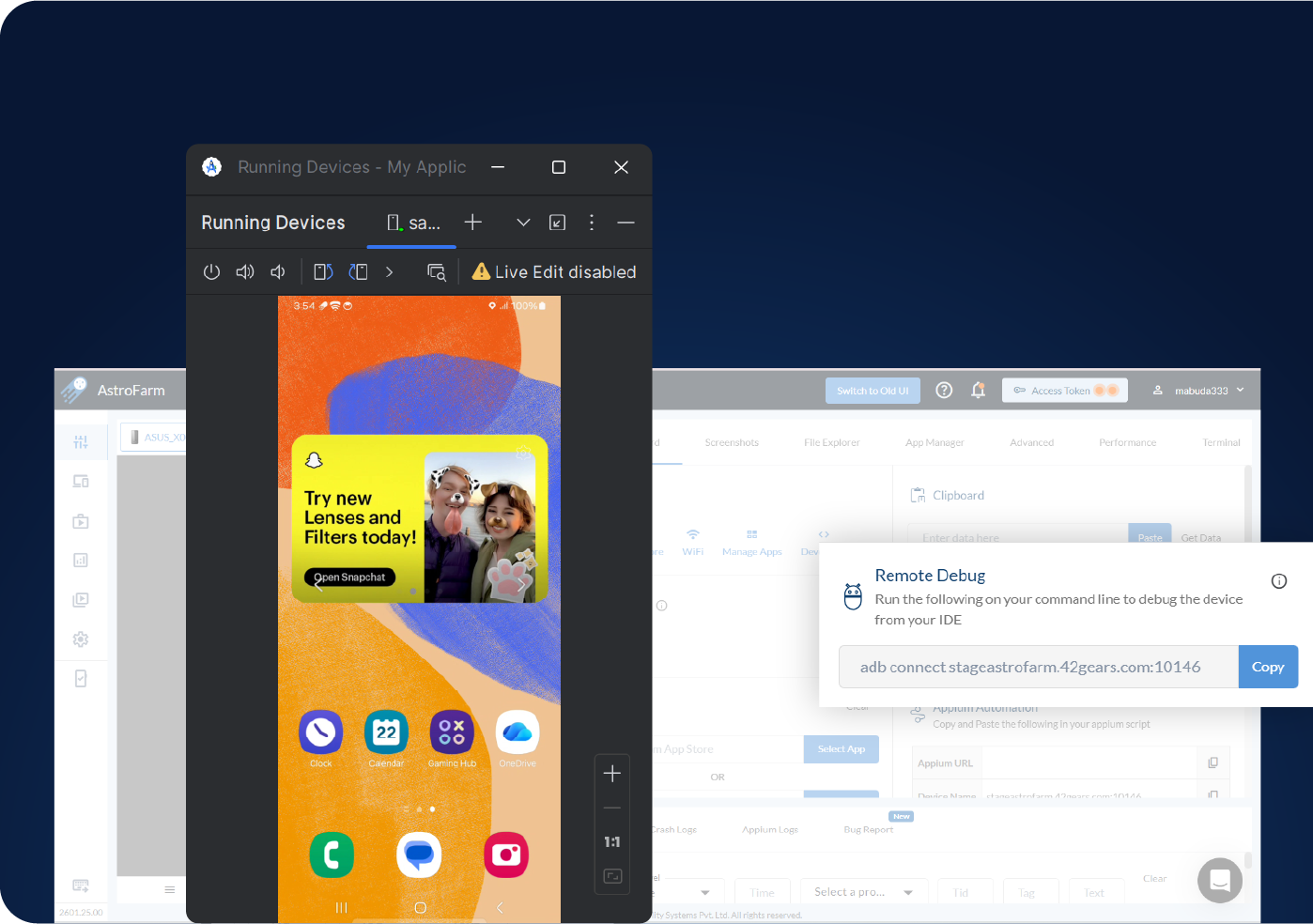Click the volume up icon

[x=245, y=272]
